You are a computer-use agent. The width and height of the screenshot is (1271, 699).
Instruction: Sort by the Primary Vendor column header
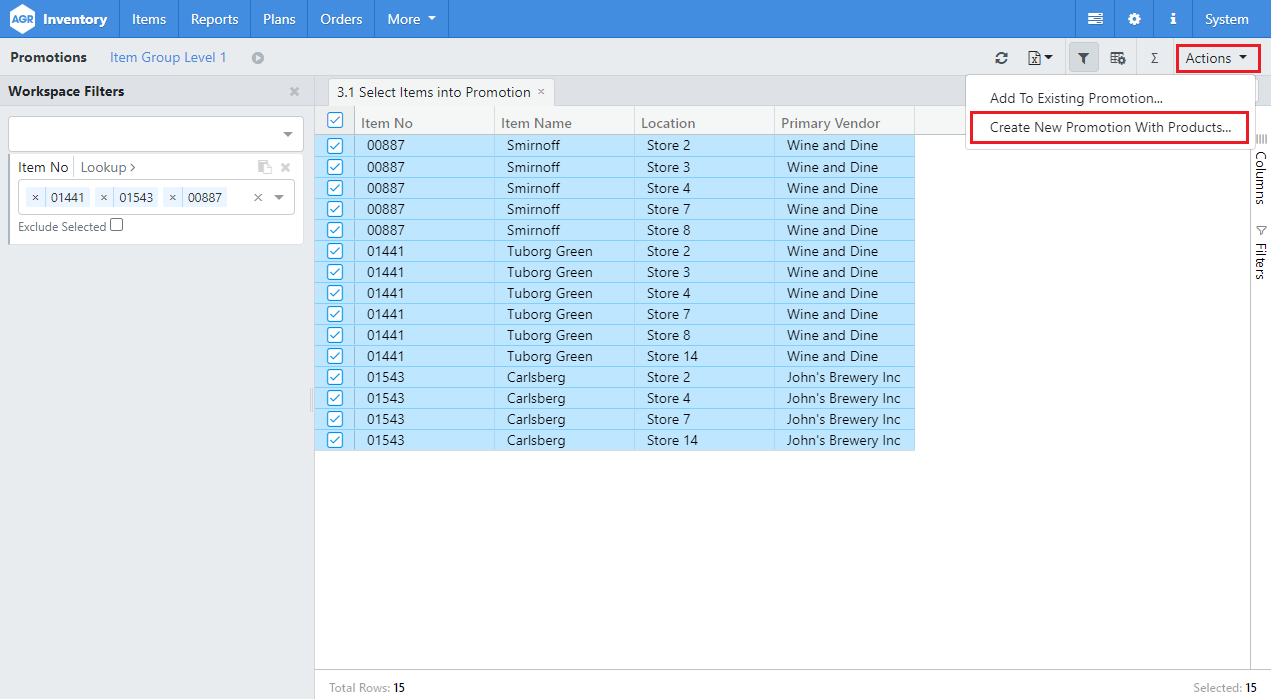830,123
